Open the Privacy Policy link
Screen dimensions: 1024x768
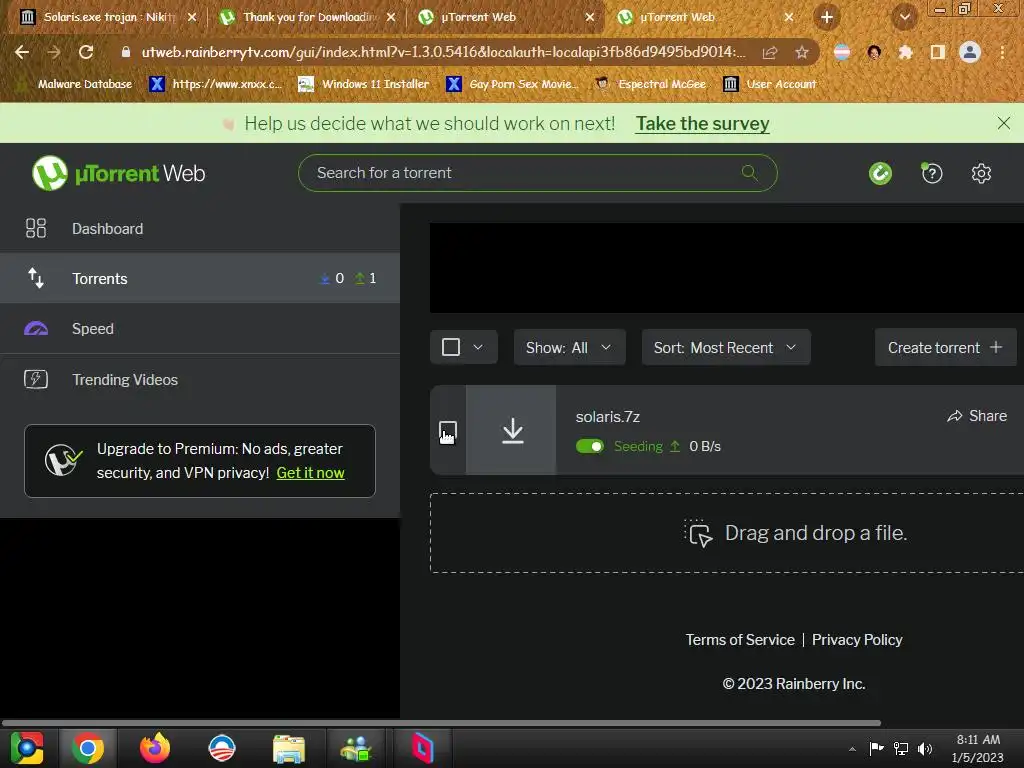[x=857, y=639]
